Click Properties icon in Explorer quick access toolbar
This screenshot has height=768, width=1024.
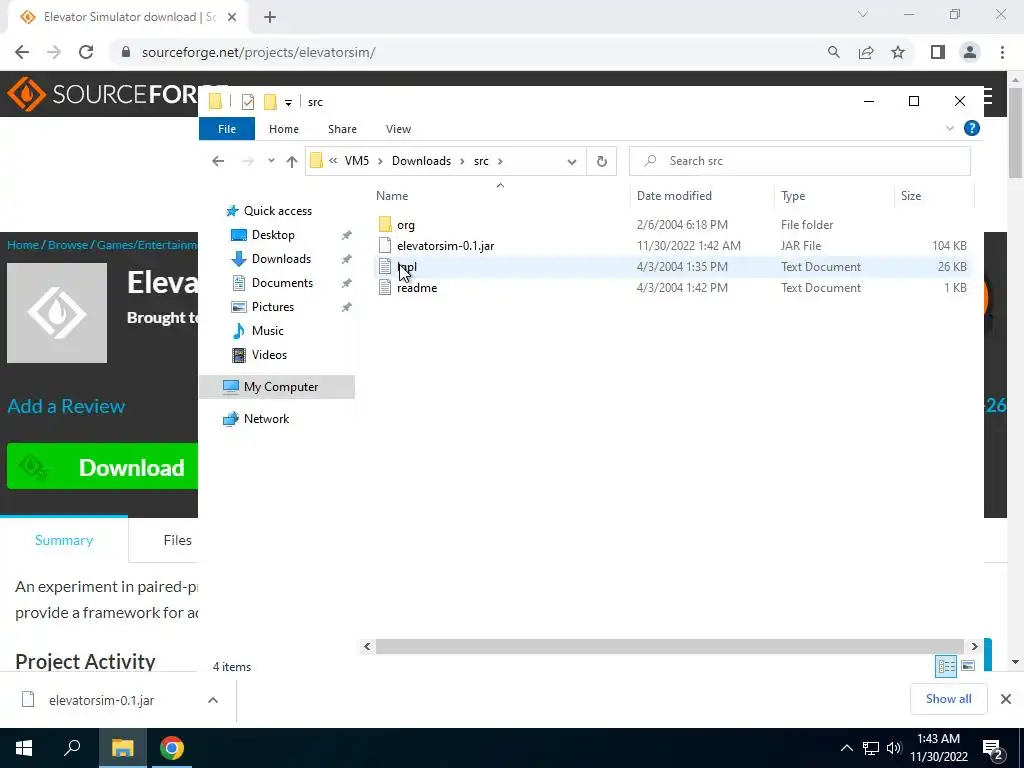(248, 102)
